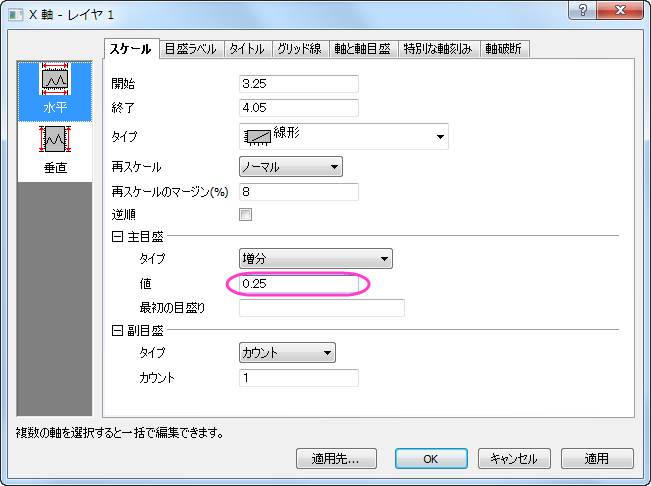Viewport: 651px width, 486px height.
Task: Click the 適用先... button
Action: pyautogui.click(x=336, y=459)
